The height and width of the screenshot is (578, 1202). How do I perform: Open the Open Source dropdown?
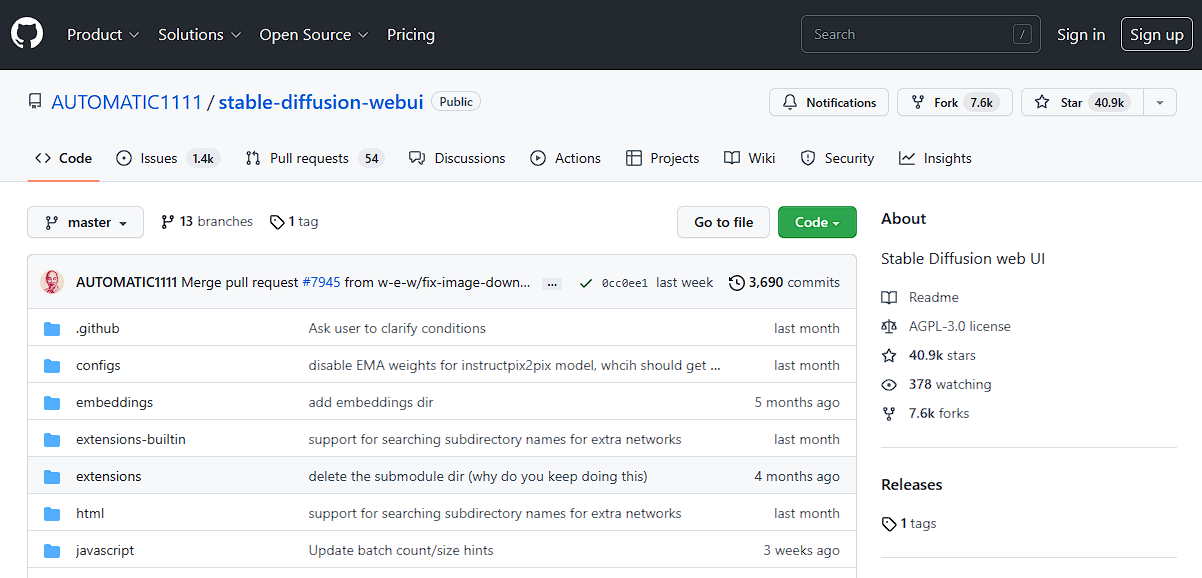tap(314, 34)
